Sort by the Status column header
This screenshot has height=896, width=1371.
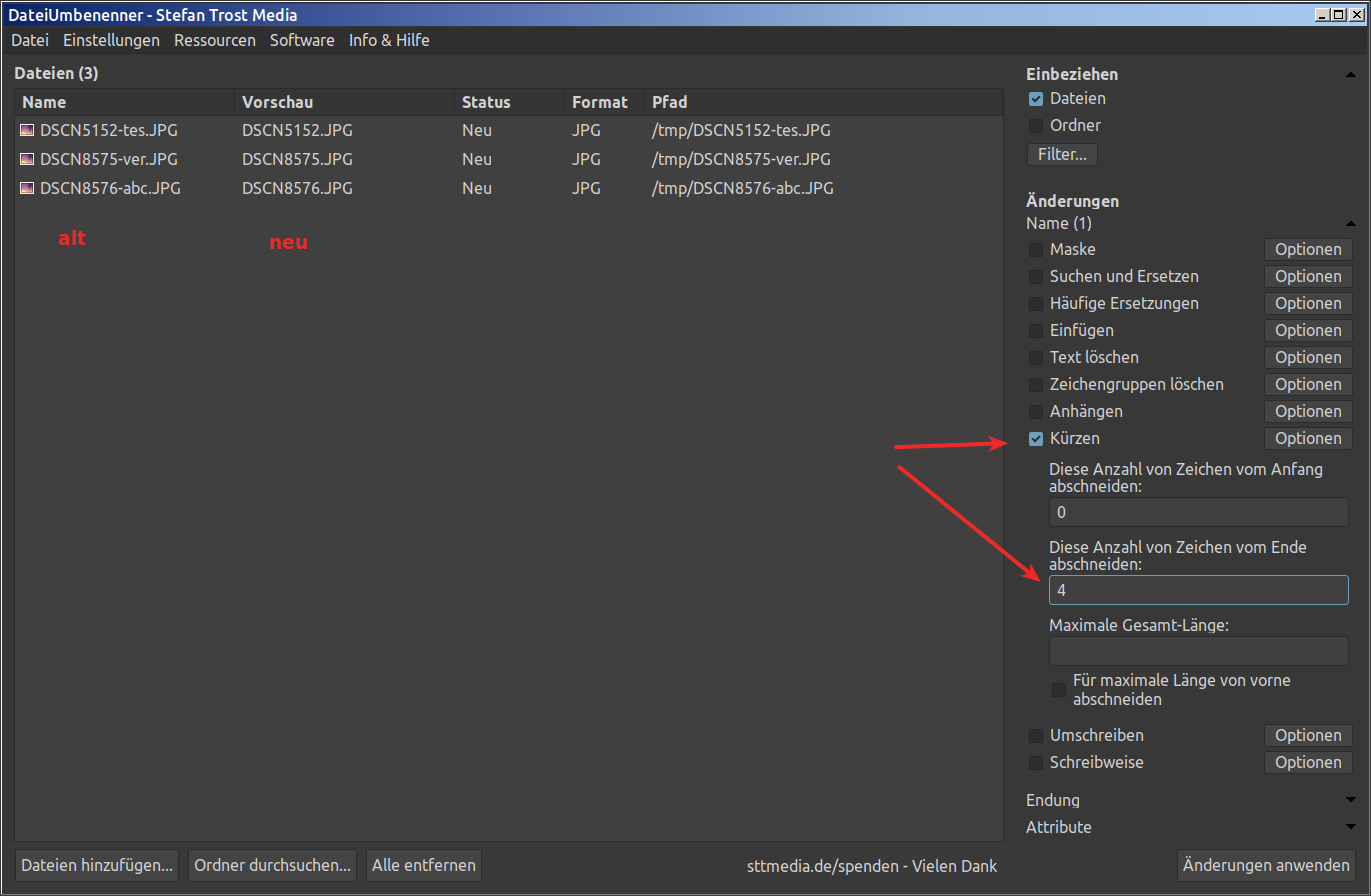click(x=510, y=102)
